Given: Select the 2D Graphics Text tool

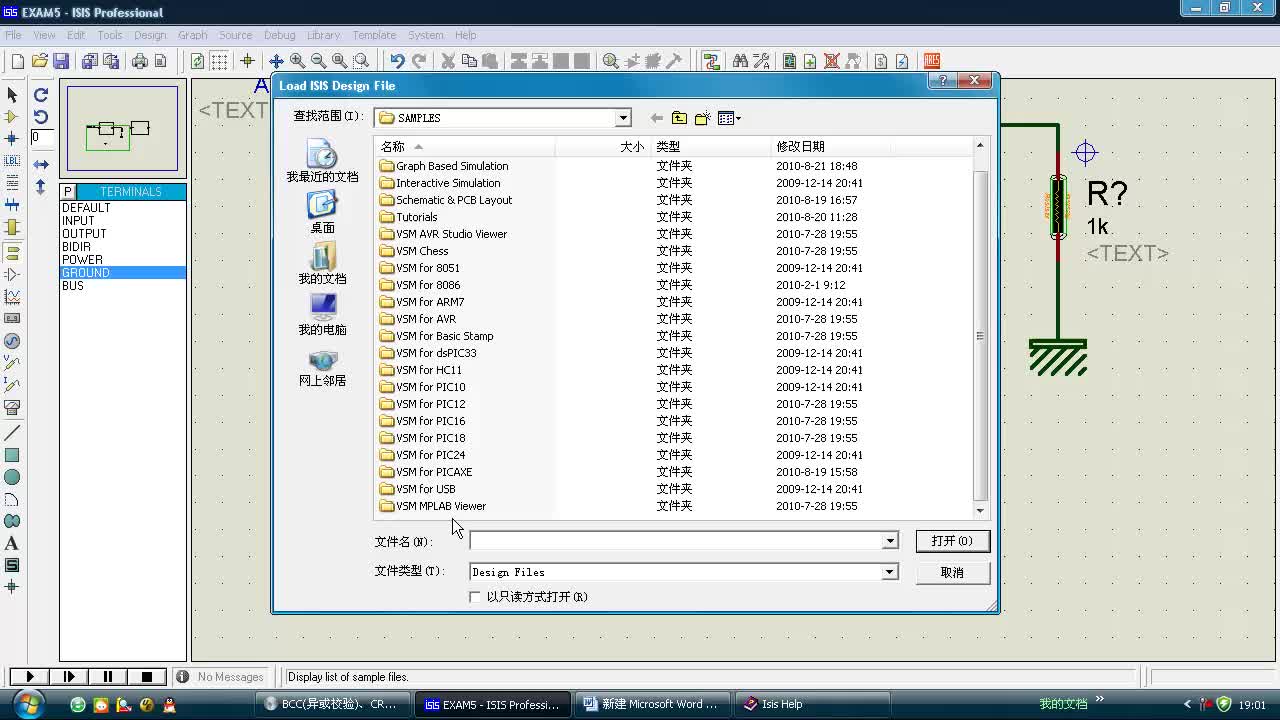Looking at the screenshot, I should [12, 543].
